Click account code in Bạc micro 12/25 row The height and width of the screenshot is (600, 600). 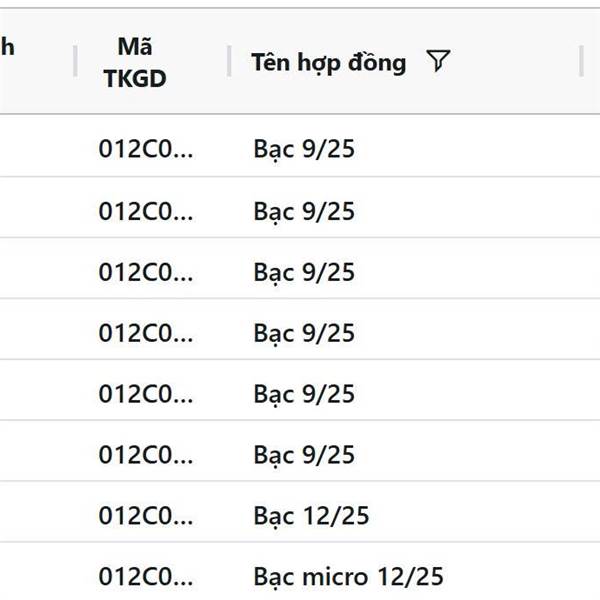click(x=146, y=577)
